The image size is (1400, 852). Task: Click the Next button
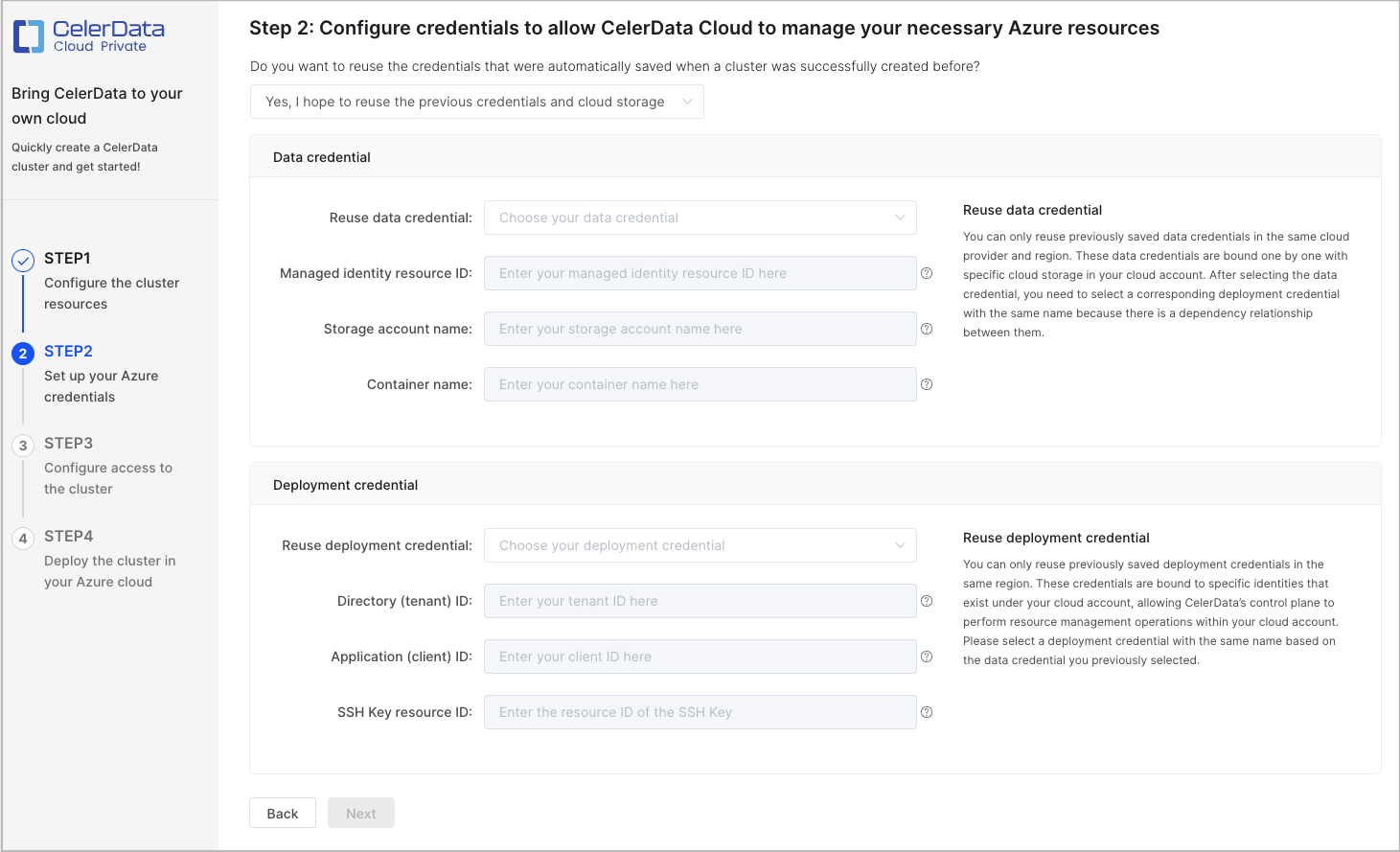[x=360, y=813]
